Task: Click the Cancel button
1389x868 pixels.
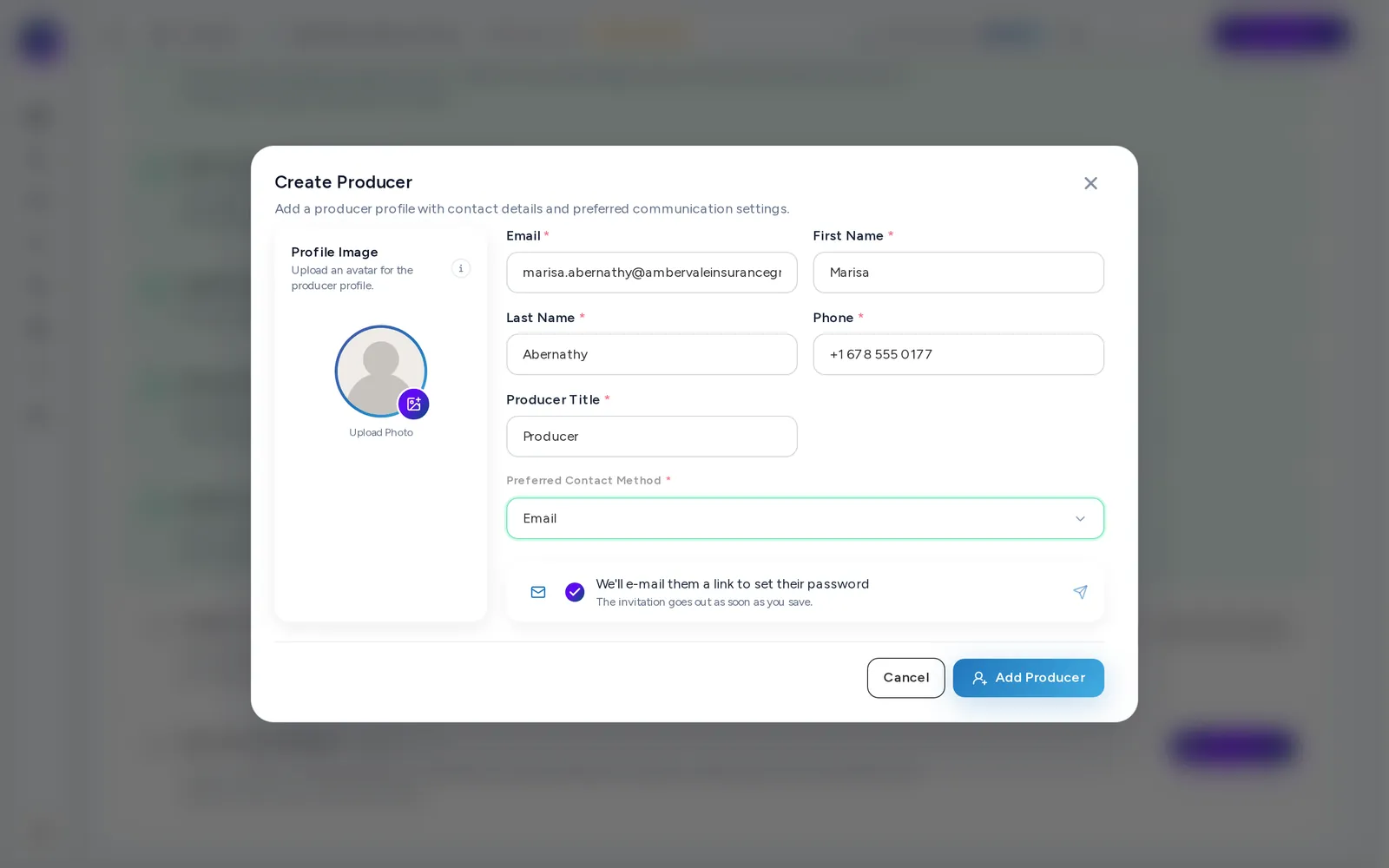Action: 905,678
